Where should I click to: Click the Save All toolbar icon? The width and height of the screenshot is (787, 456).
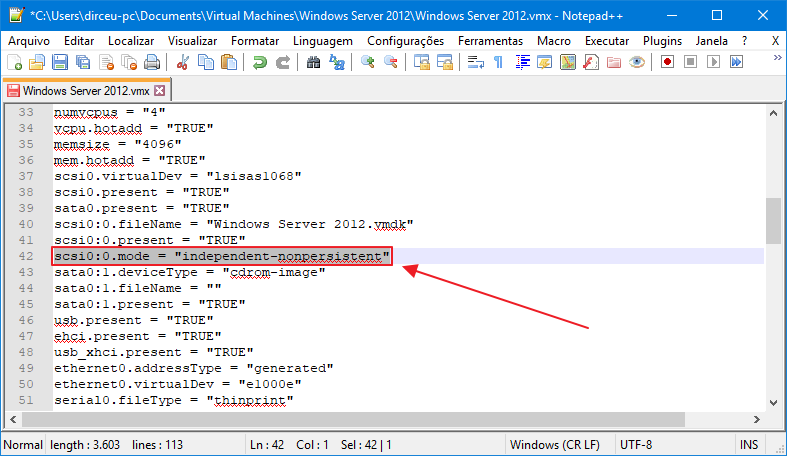click(83, 63)
